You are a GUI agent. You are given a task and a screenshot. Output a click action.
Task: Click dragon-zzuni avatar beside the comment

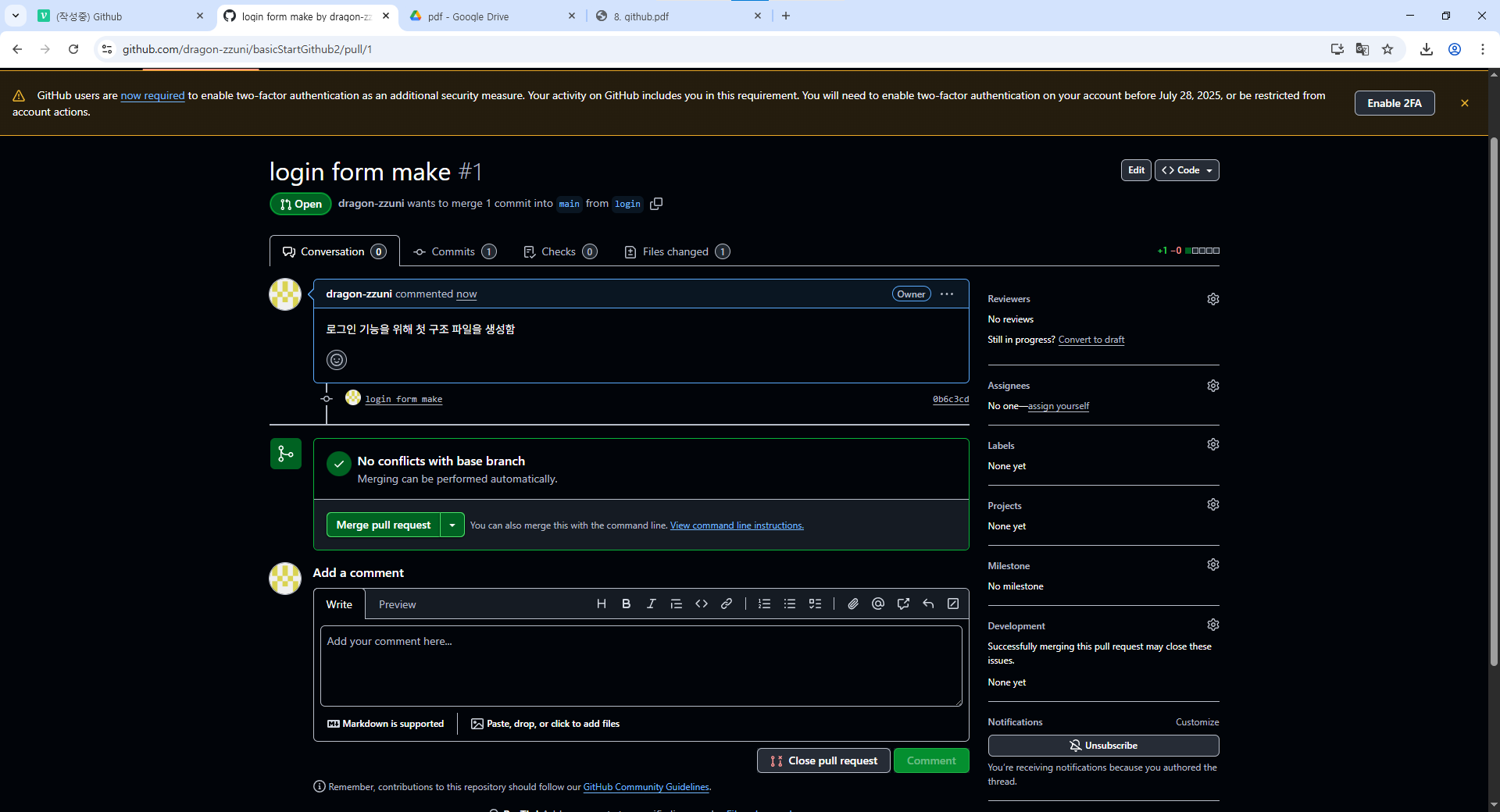pyautogui.click(x=285, y=294)
